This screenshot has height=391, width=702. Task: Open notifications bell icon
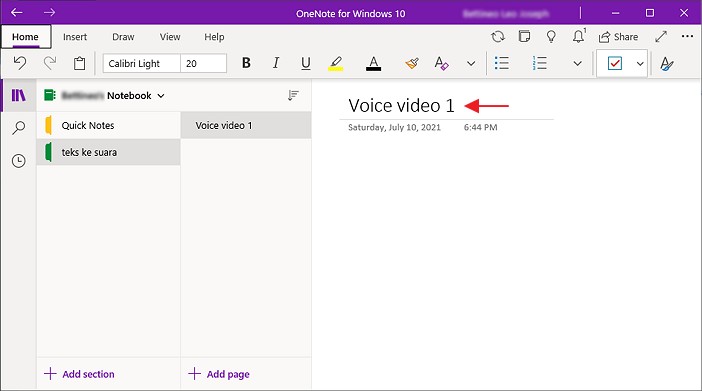pyautogui.click(x=579, y=36)
